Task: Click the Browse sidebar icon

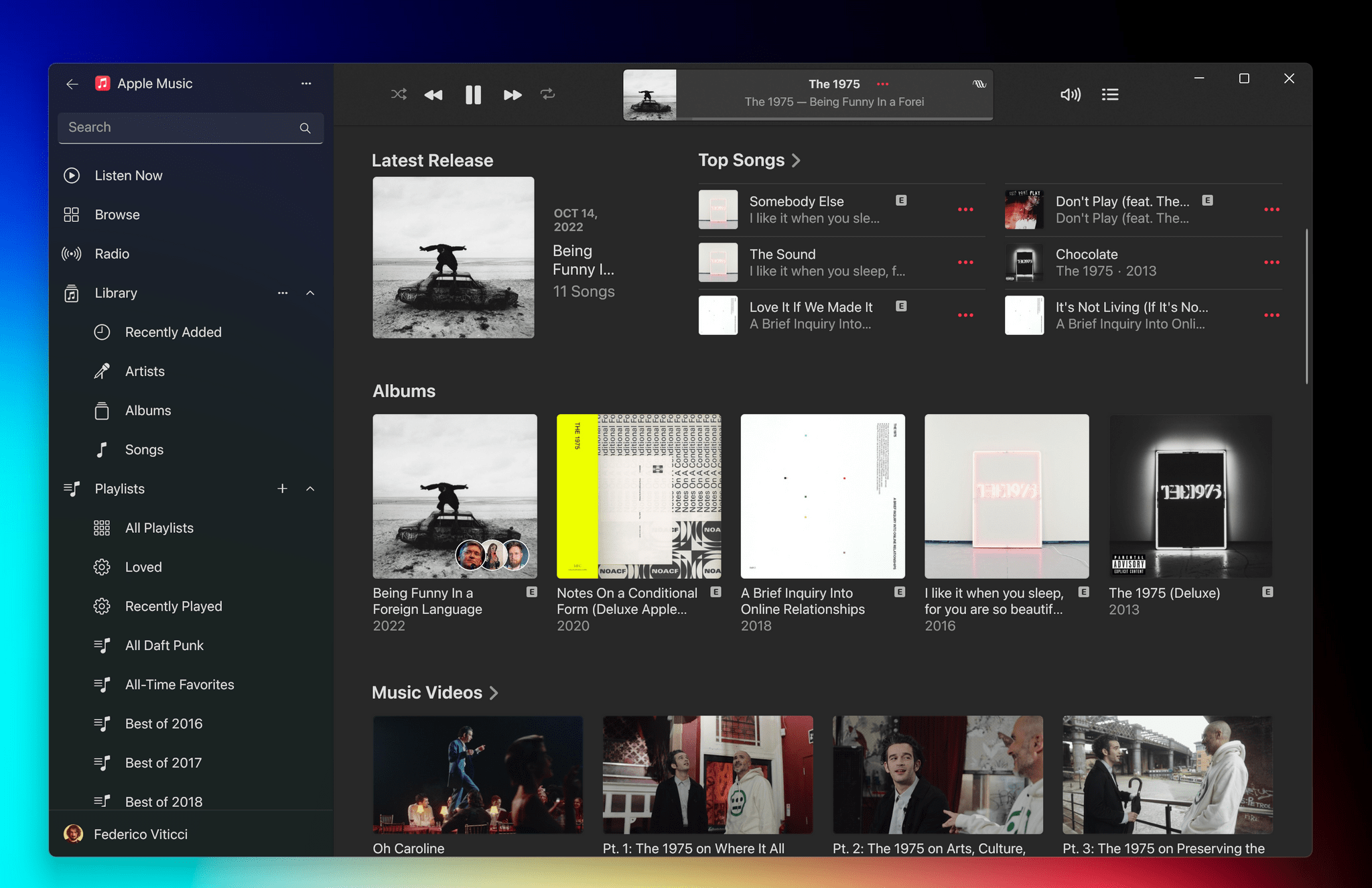Action: 71,214
